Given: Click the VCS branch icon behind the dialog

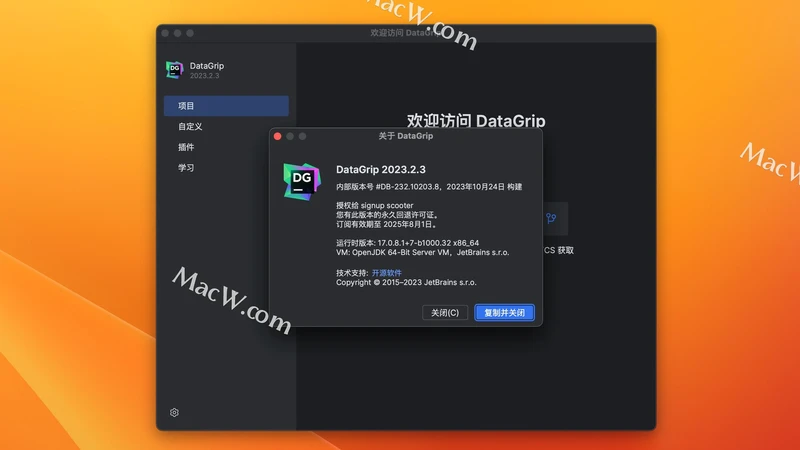Looking at the screenshot, I should [550, 217].
